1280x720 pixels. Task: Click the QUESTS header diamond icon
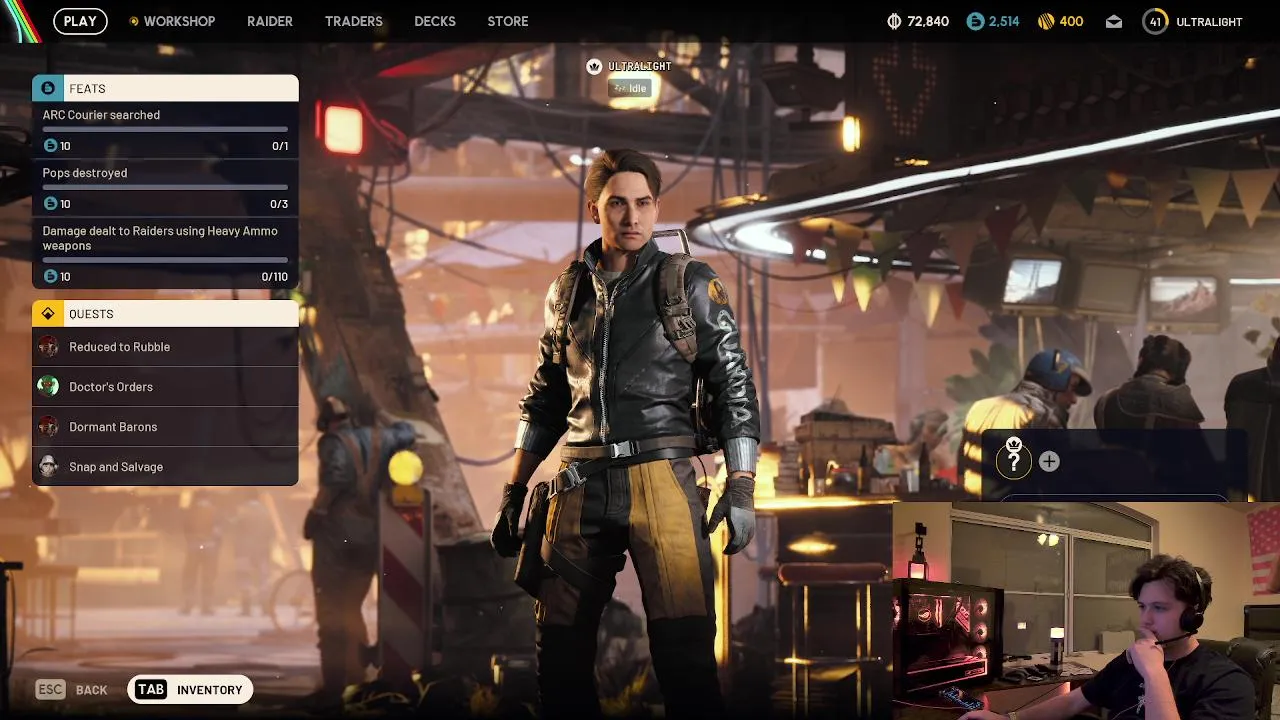tap(47, 314)
